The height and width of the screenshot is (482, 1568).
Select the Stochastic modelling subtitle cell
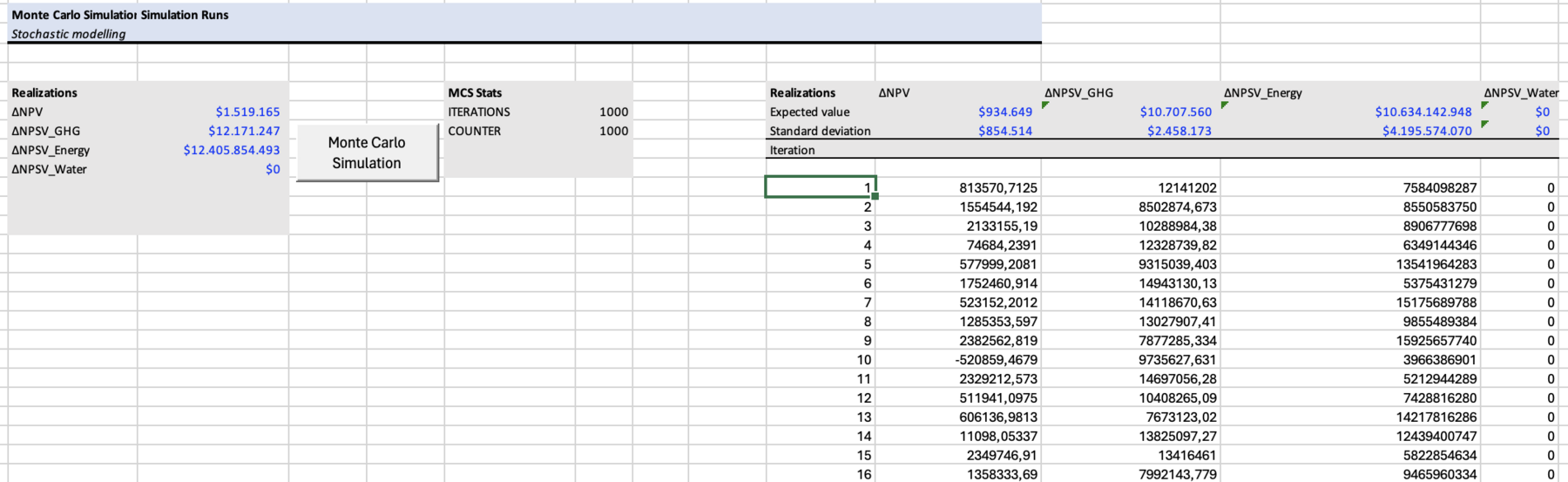[x=69, y=34]
